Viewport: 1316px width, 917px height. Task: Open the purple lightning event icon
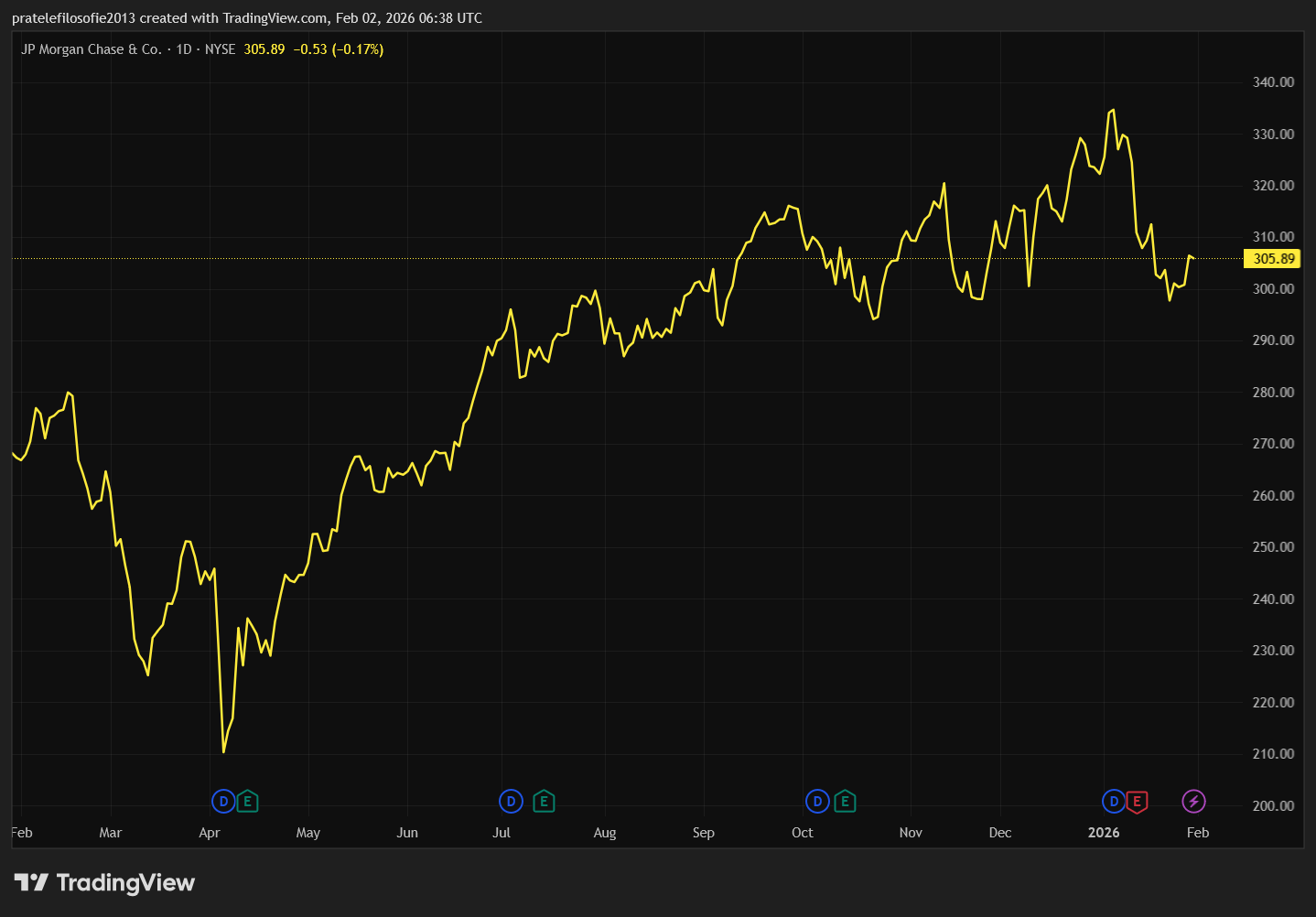pyautogui.click(x=1193, y=802)
